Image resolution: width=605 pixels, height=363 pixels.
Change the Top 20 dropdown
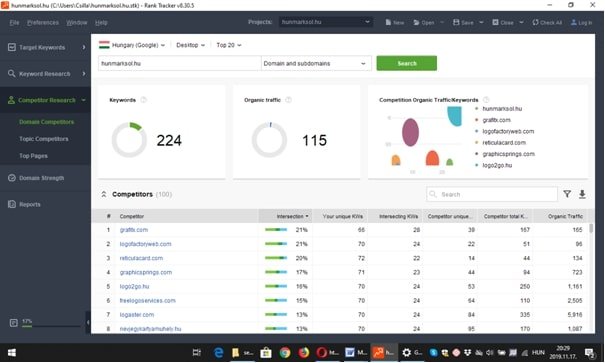point(228,45)
